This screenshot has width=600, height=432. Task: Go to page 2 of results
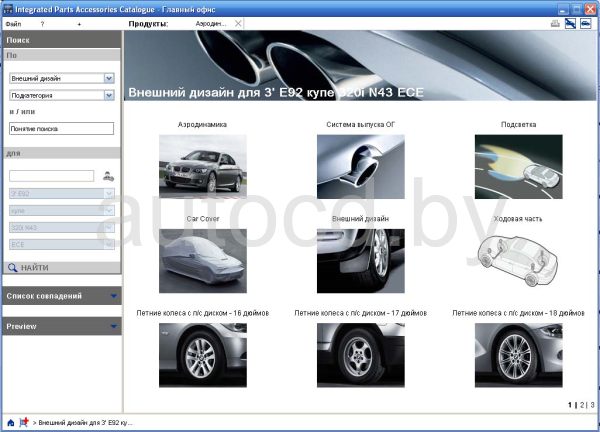coord(582,405)
